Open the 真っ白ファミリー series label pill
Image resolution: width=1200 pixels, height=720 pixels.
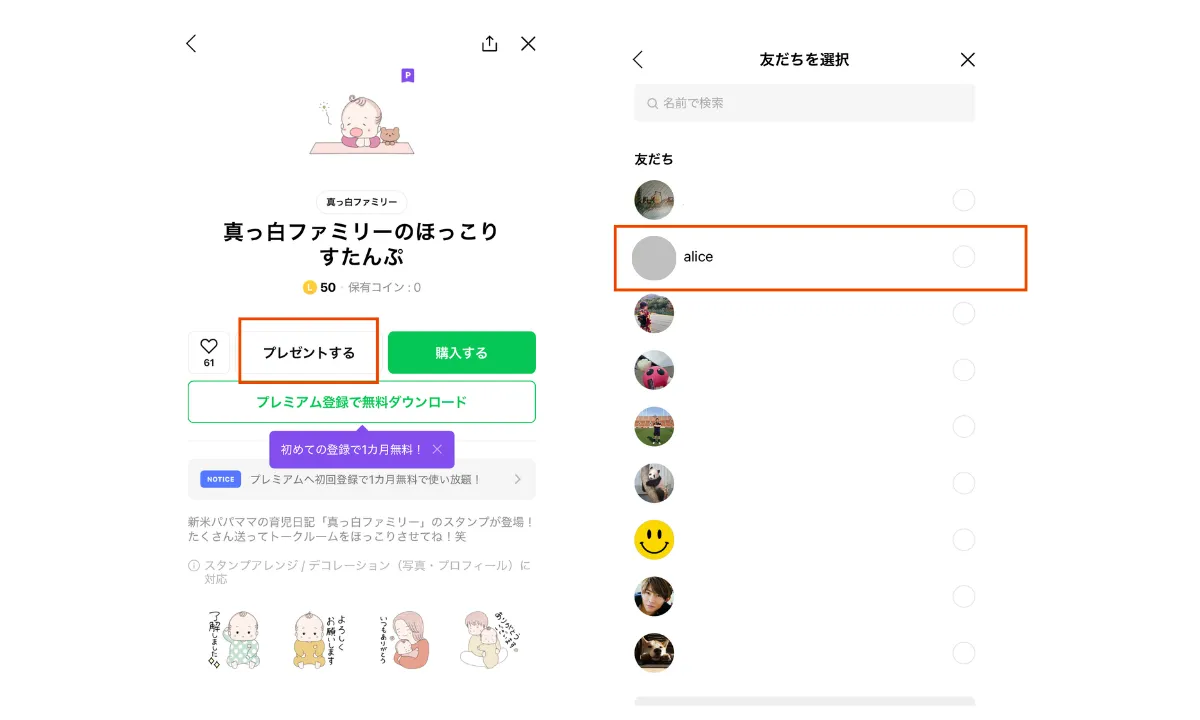click(361, 202)
